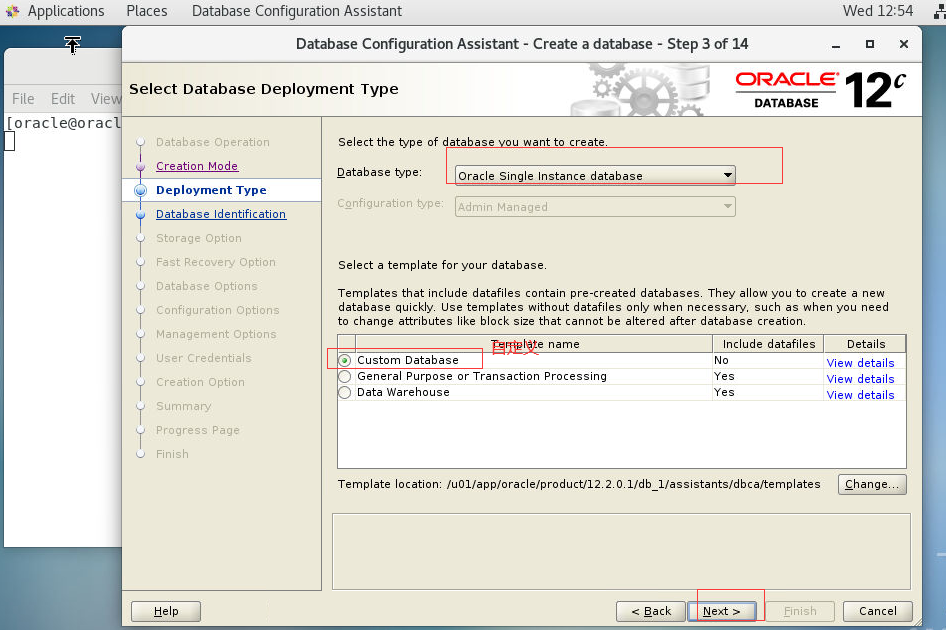Viewport: 946px width, 630px height.
Task: Open the Database type dropdown
Action: [595, 176]
